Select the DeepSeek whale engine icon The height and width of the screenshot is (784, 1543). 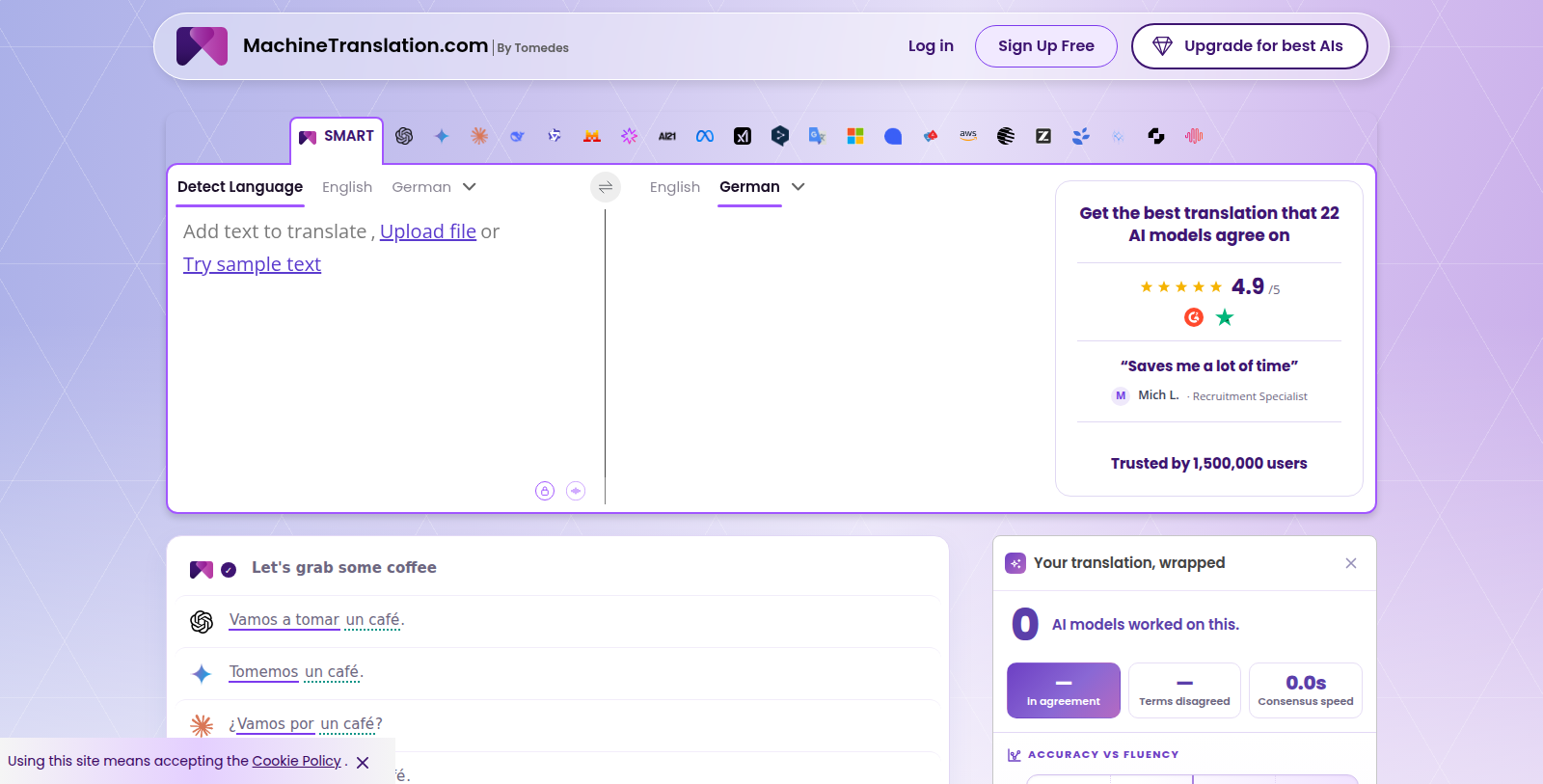tap(517, 136)
